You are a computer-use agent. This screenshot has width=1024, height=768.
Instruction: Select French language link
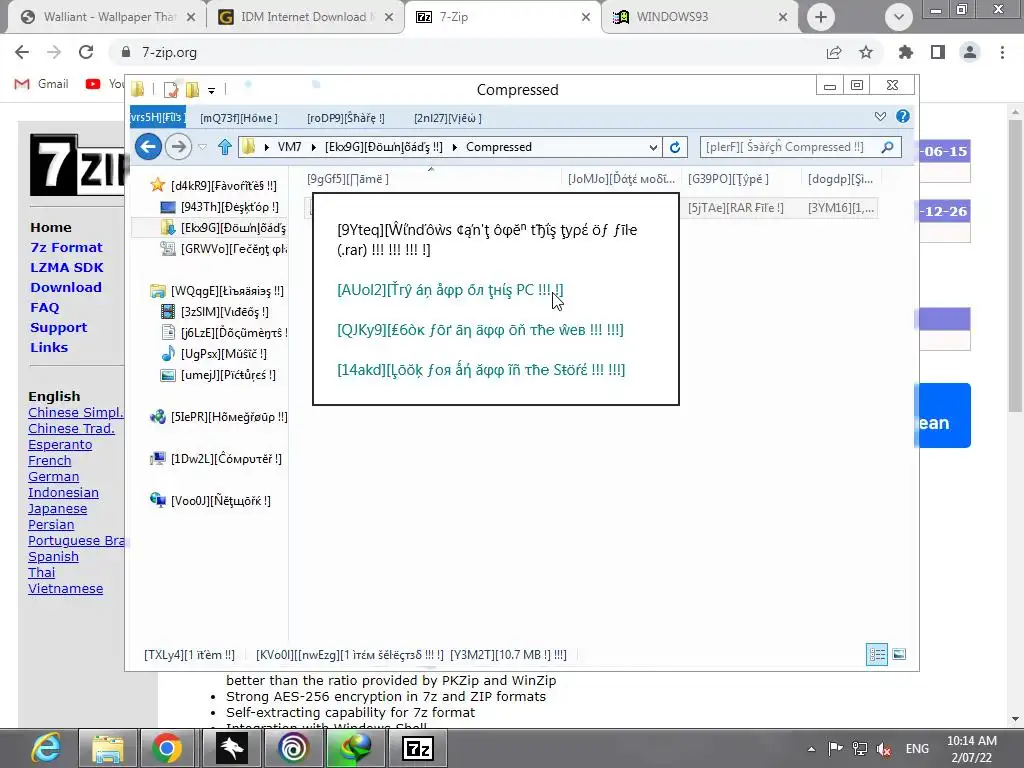[50, 460]
